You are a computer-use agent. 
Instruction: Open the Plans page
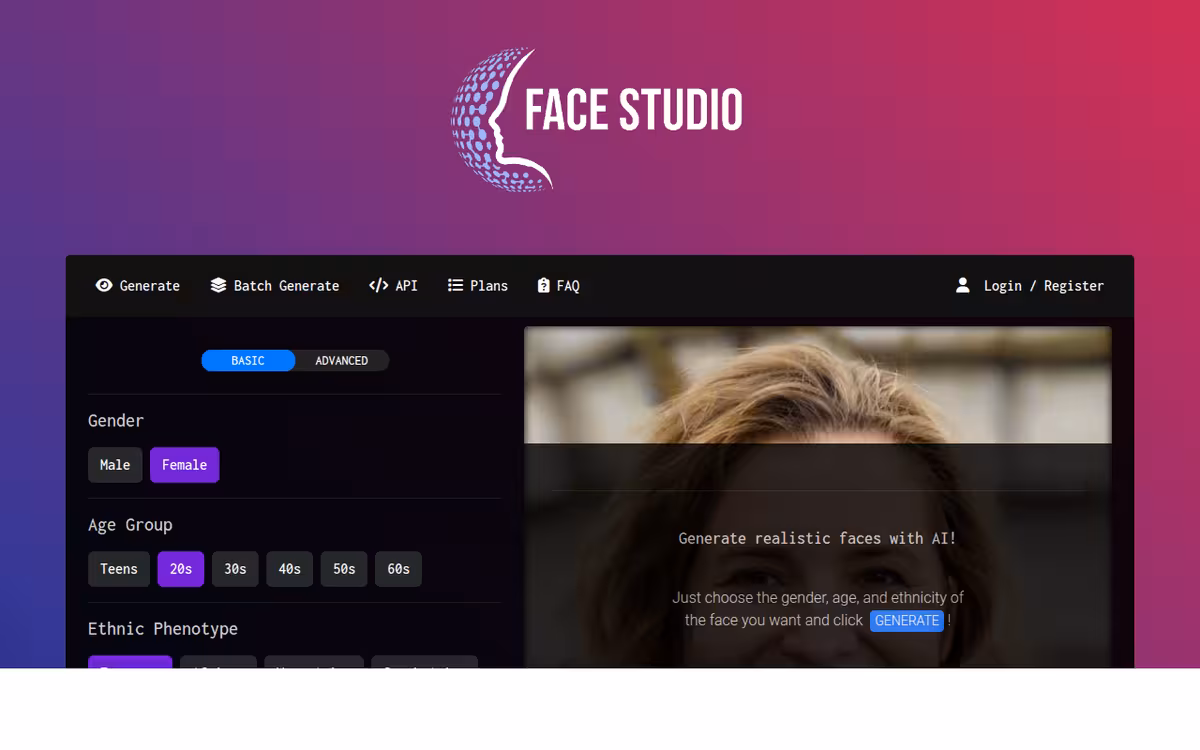click(478, 286)
